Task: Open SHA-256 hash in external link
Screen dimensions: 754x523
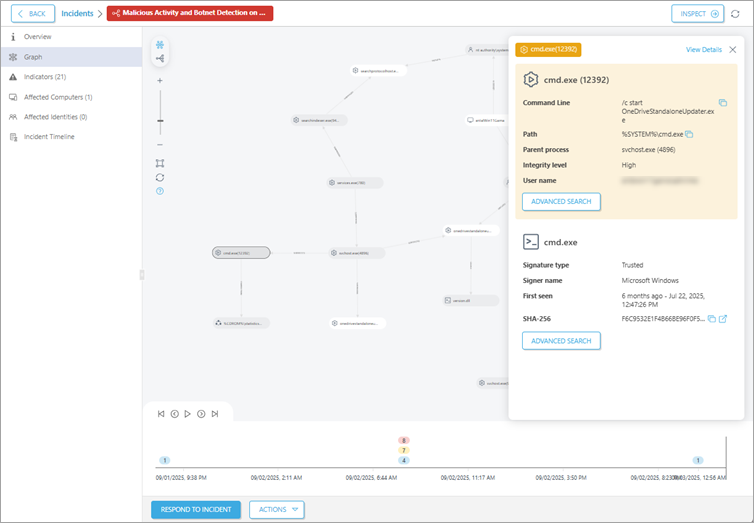Action: (x=723, y=319)
